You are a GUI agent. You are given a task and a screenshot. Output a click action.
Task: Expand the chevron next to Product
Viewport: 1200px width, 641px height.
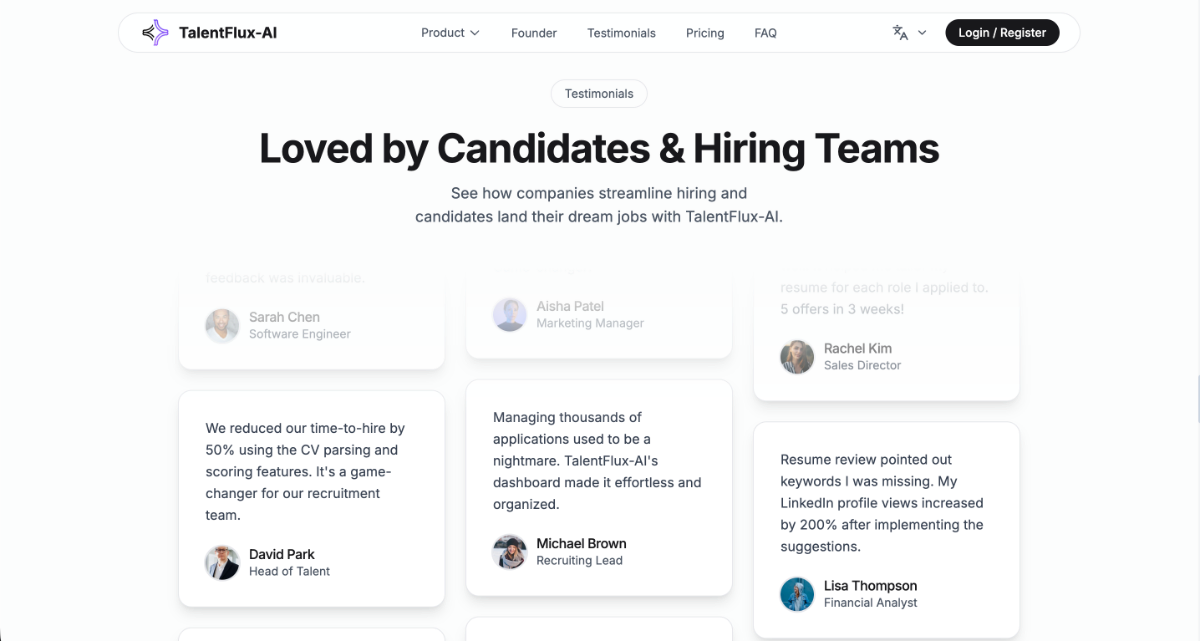point(474,32)
